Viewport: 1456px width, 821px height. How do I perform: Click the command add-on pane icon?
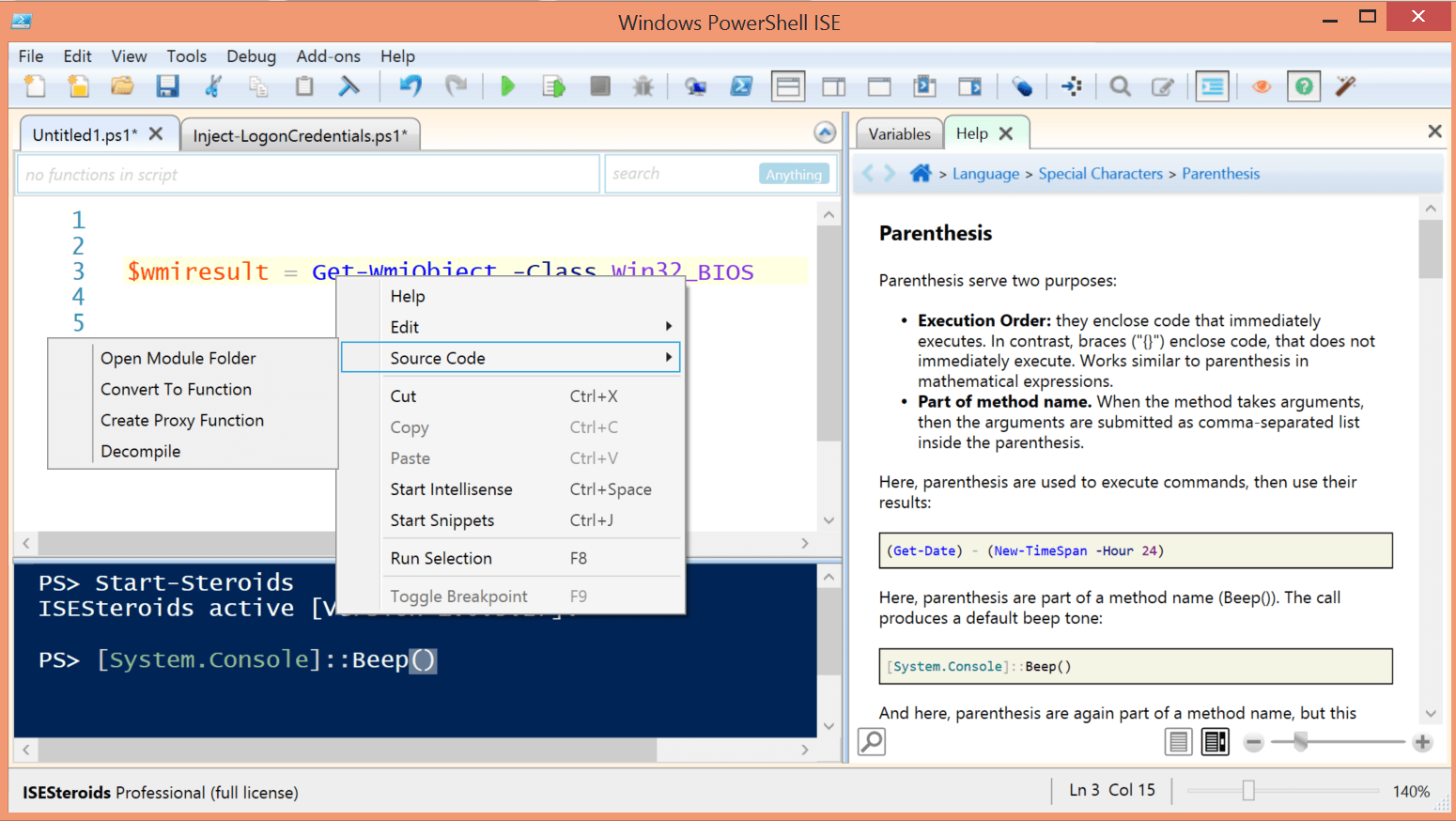970,86
